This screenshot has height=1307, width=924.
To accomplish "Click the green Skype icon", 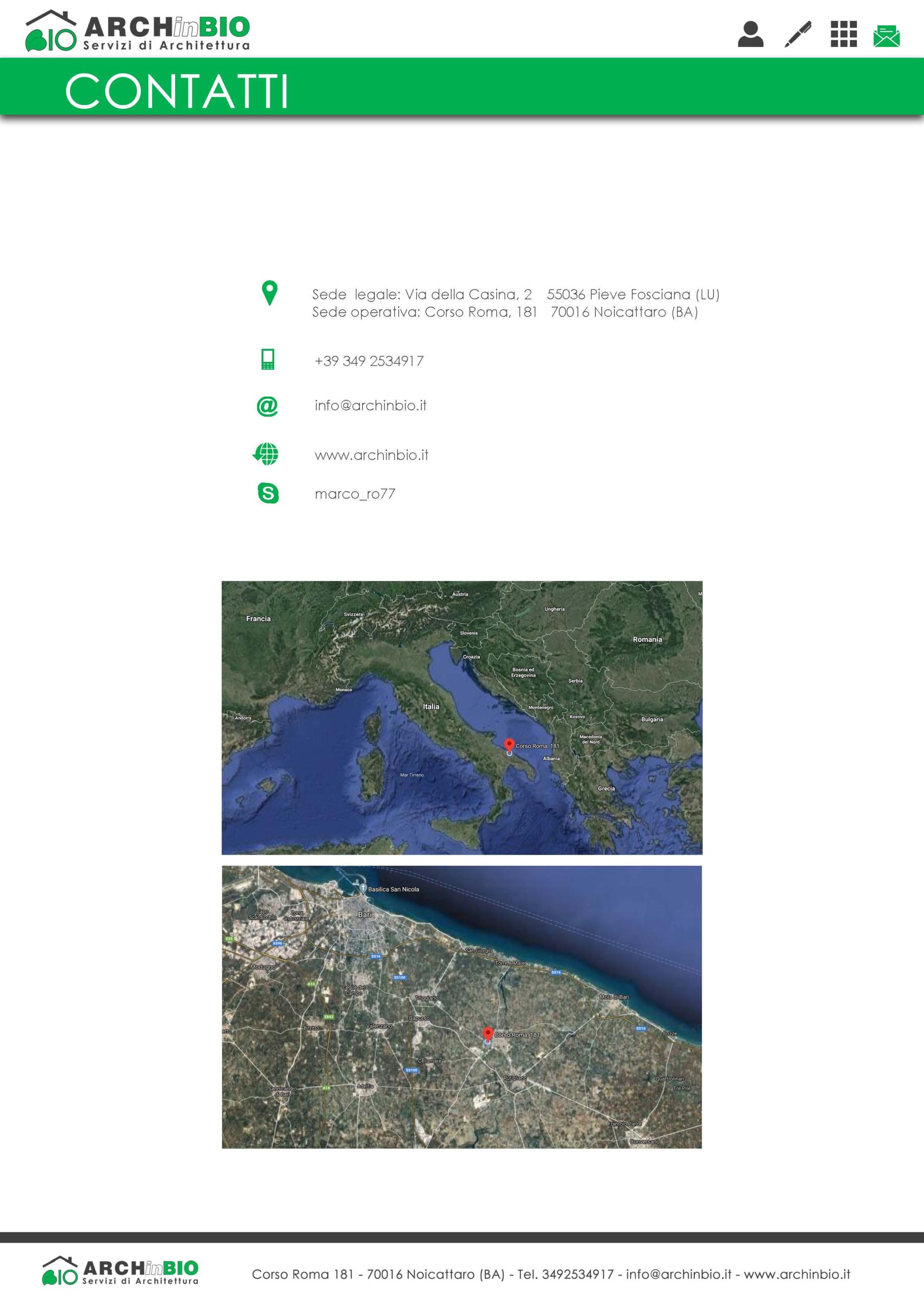I will (x=268, y=493).
